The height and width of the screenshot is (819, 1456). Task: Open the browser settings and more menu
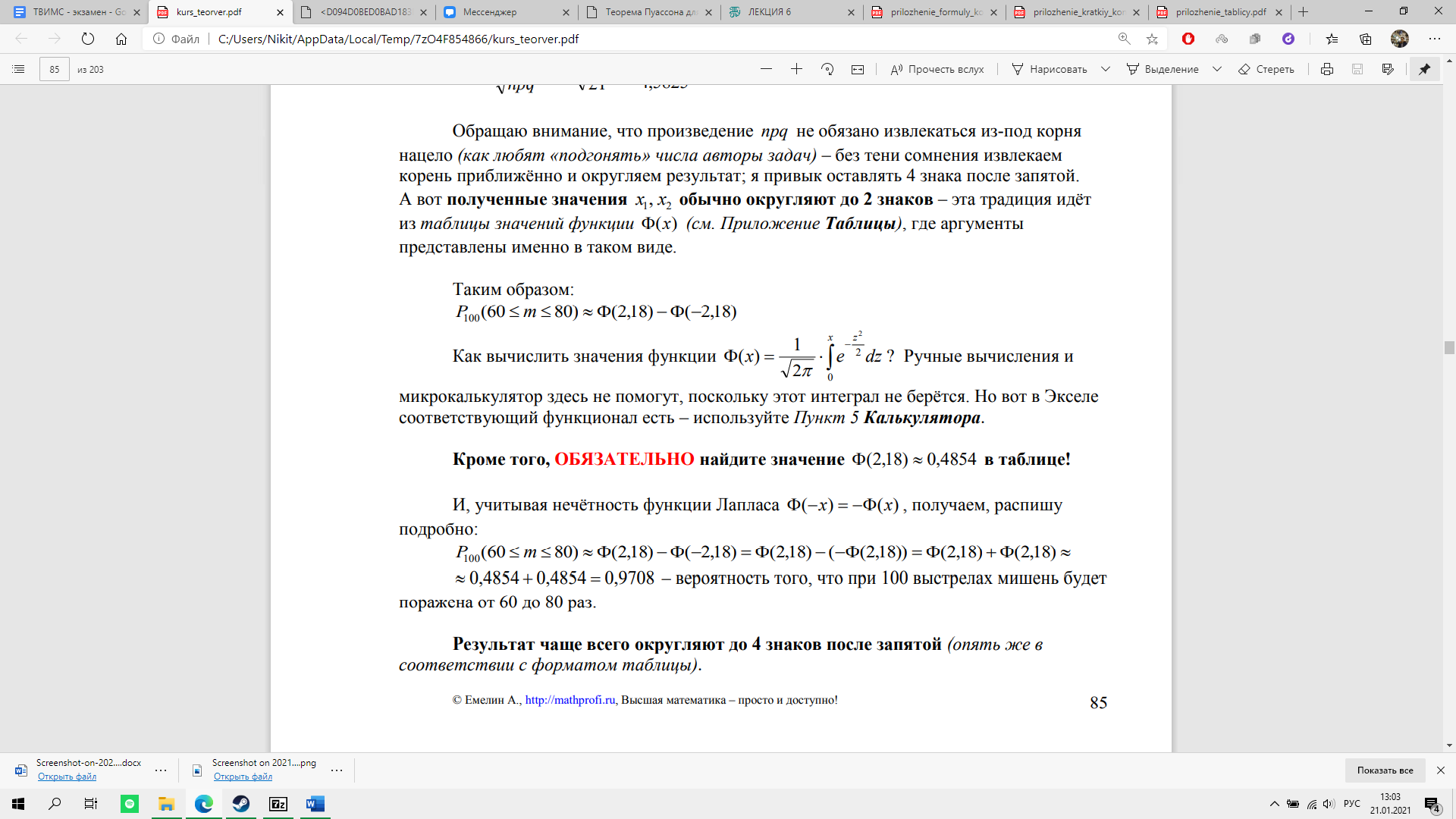1434,39
